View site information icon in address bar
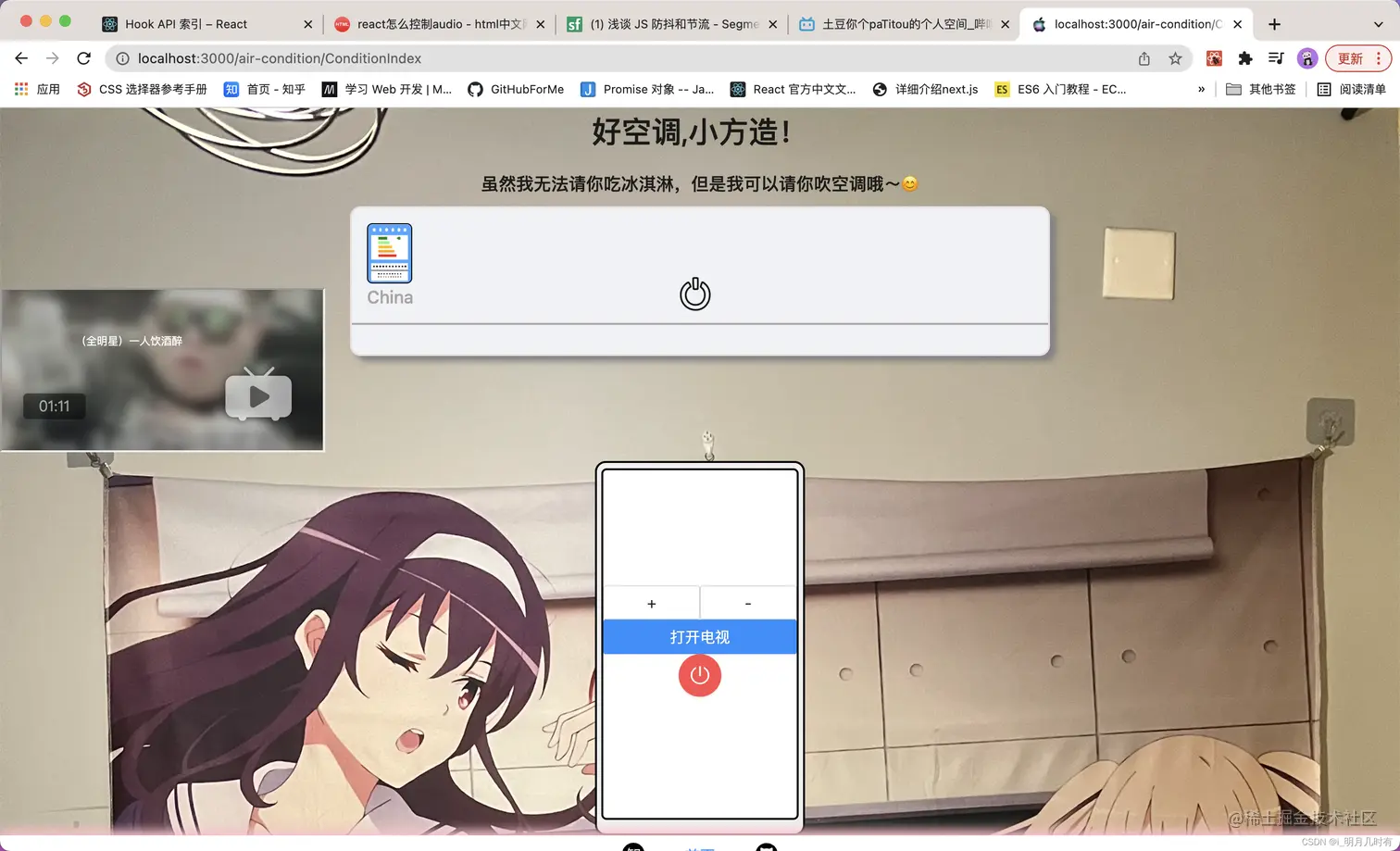The width and height of the screenshot is (1400, 851). pos(122,58)
